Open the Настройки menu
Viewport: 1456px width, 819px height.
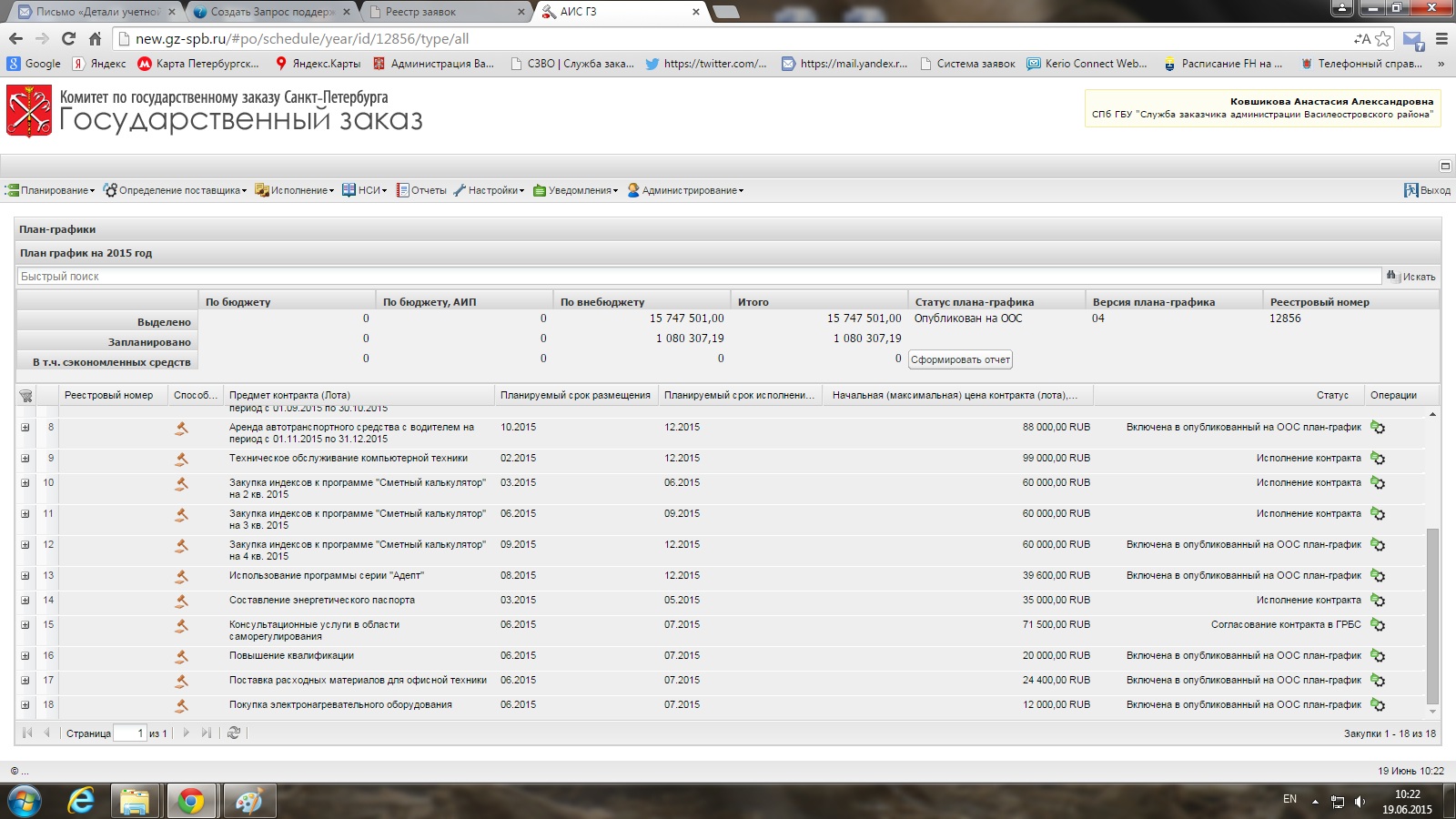[489, 190]
